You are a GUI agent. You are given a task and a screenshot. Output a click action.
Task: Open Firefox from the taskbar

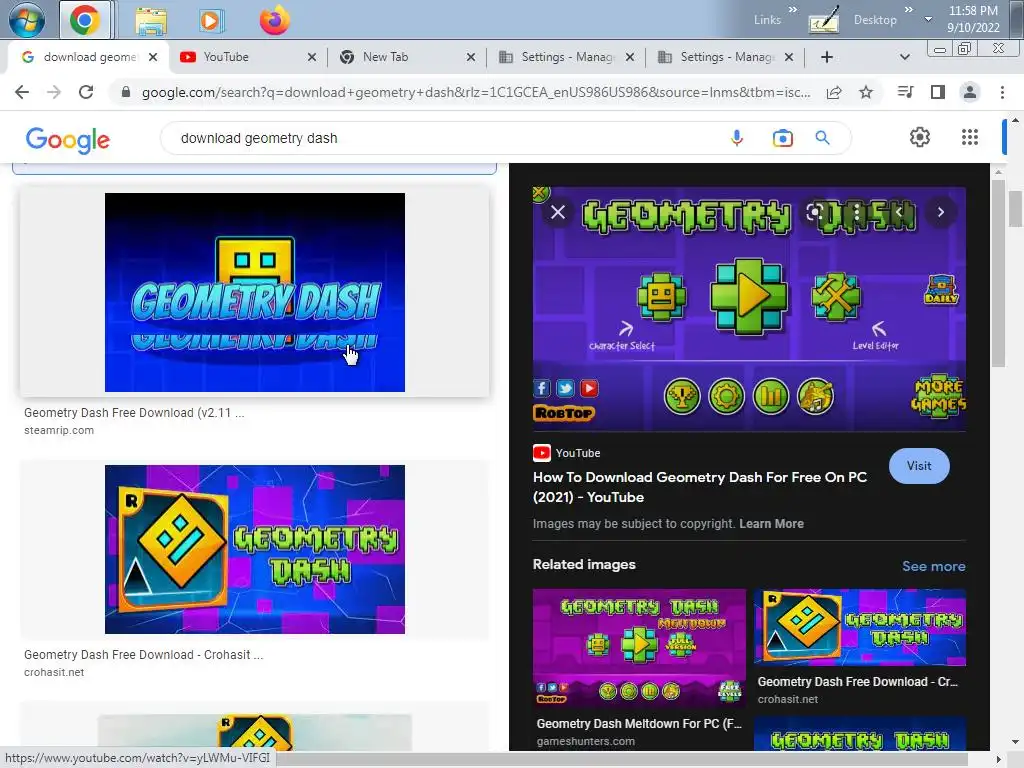coord(274,20)
